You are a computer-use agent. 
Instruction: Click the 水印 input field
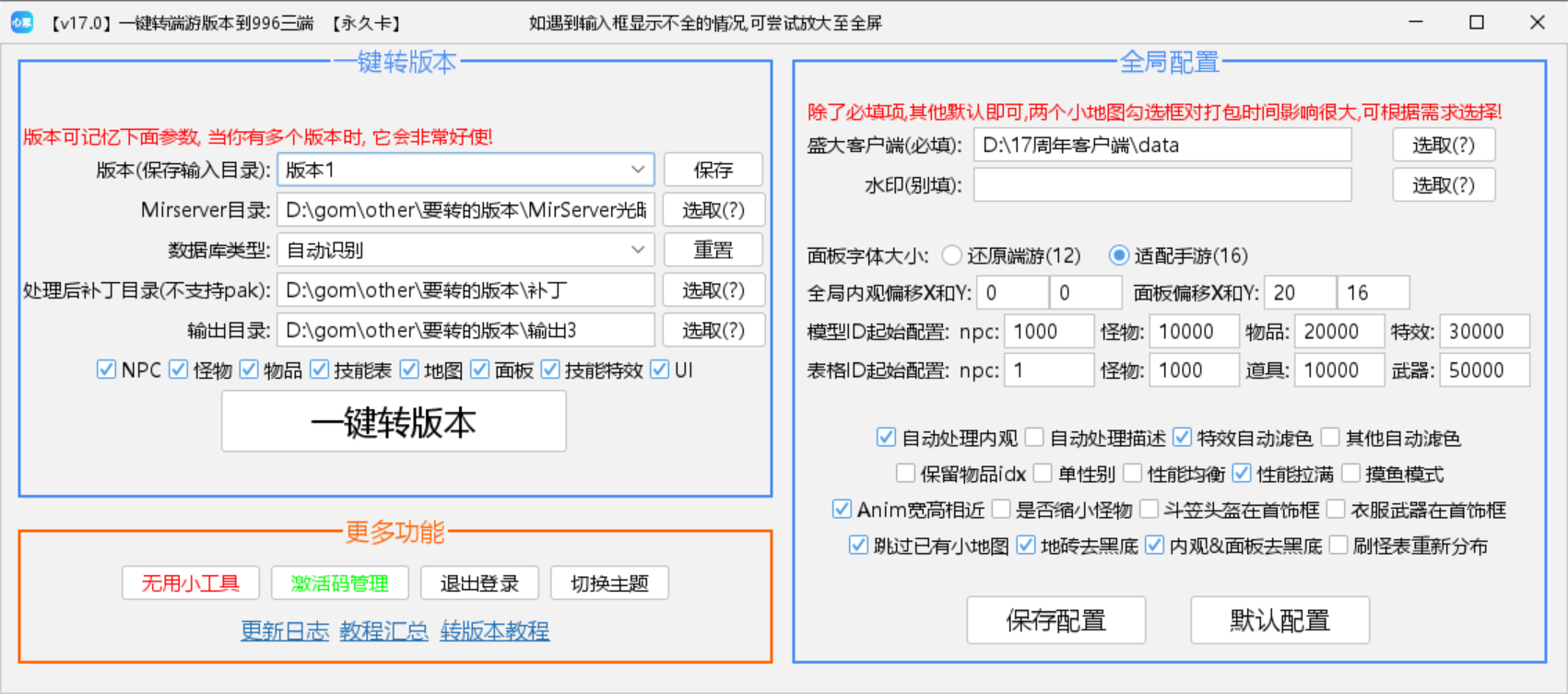click(1162, 185)
